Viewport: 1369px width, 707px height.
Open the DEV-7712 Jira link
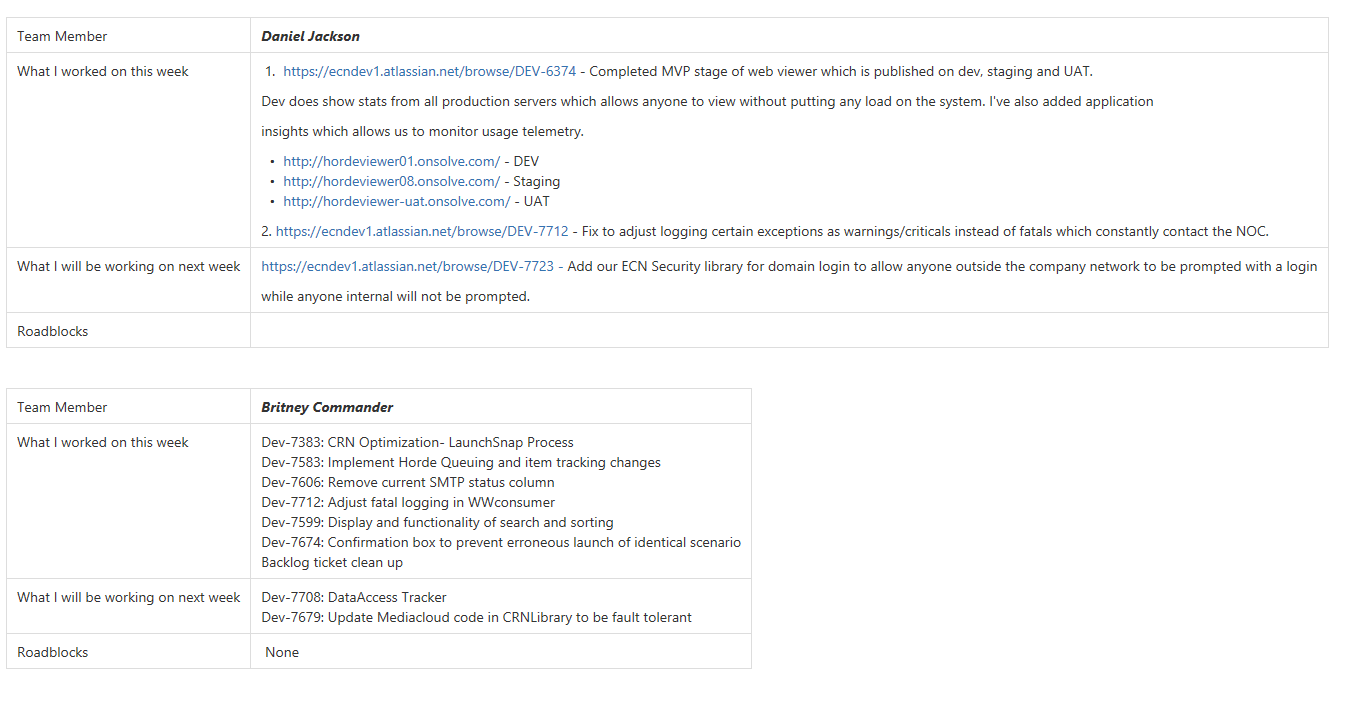coord(422,231)
